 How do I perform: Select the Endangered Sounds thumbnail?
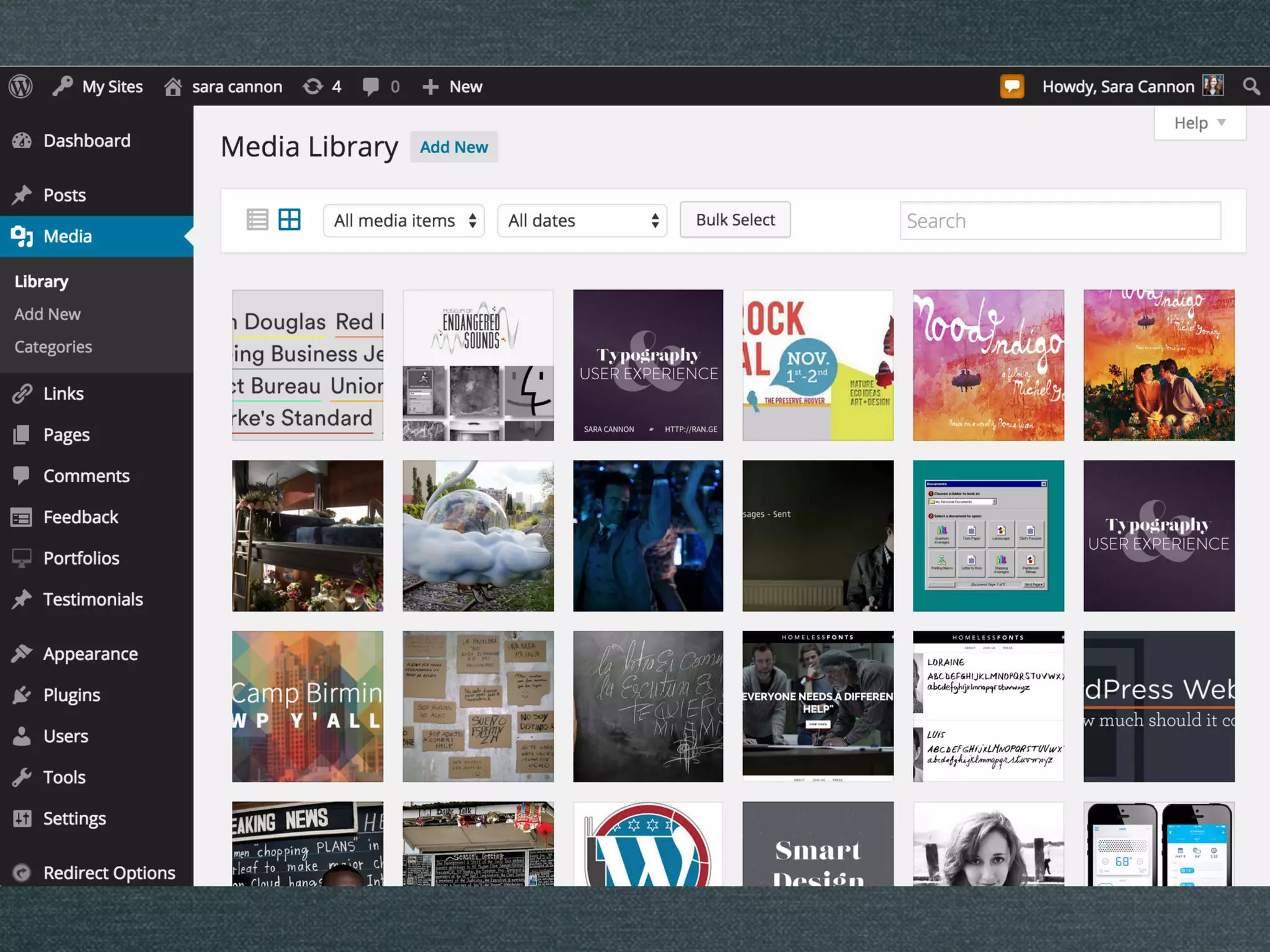[478, 365]
